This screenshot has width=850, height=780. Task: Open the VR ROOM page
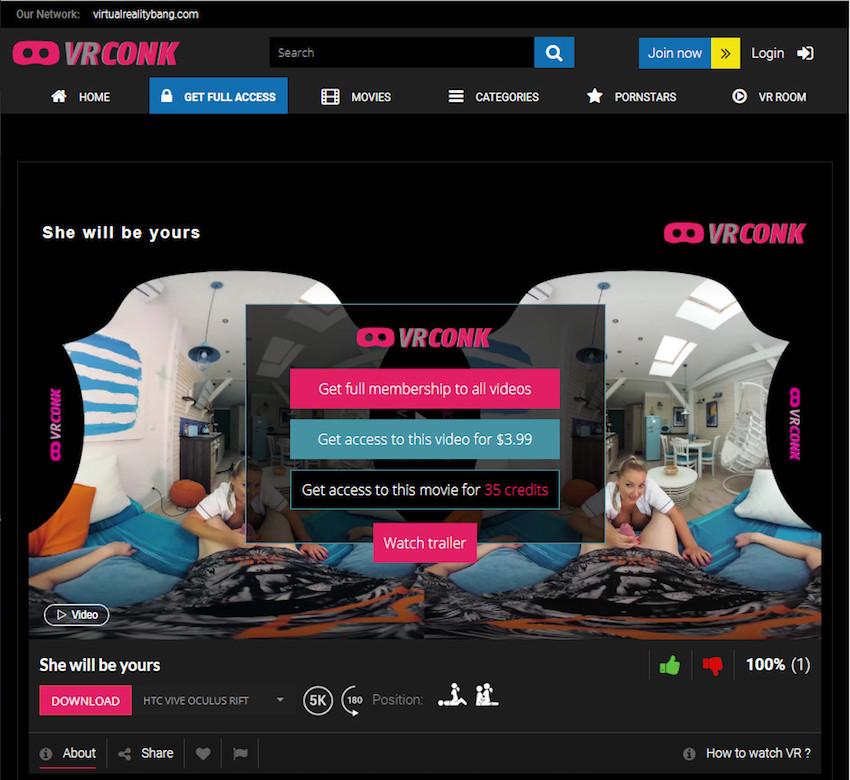click(769, 96)
